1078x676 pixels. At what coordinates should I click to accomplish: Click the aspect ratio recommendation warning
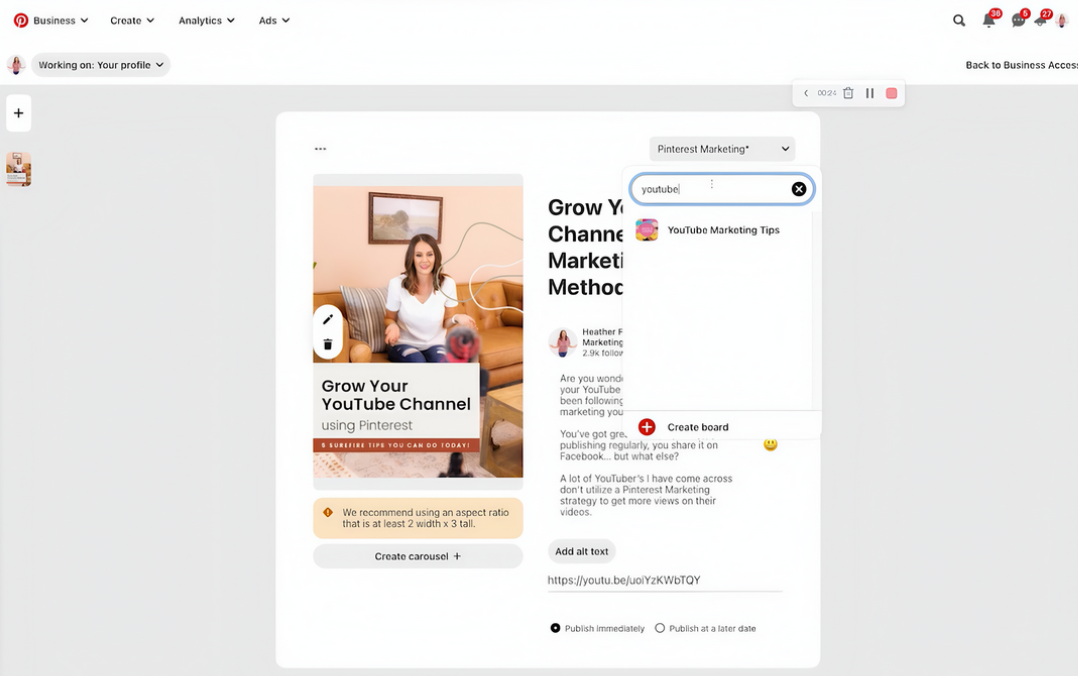(x=418, y=518)
